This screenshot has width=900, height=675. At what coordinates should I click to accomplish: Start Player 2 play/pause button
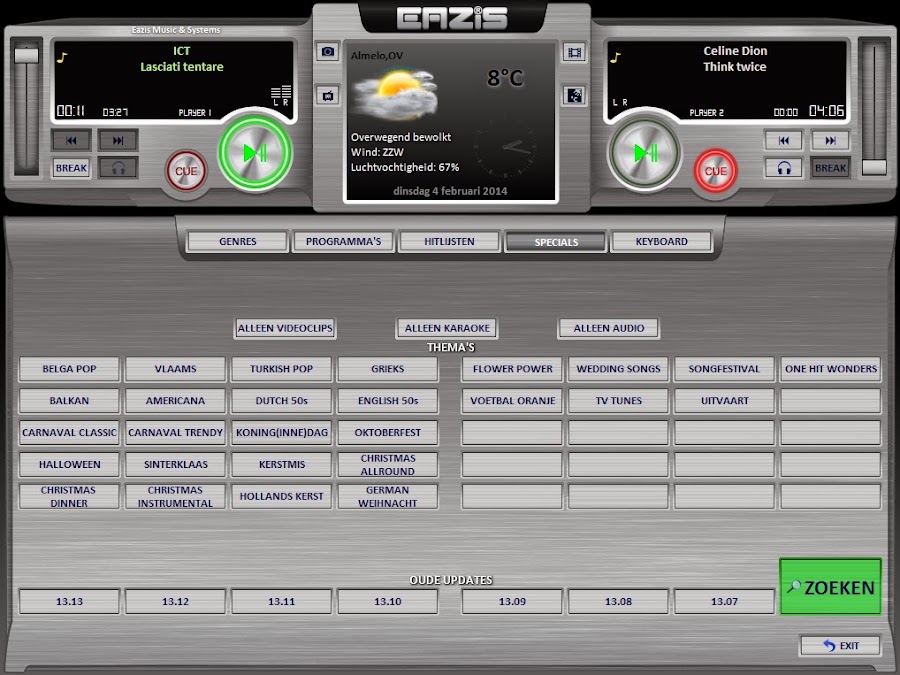(645, 153)
